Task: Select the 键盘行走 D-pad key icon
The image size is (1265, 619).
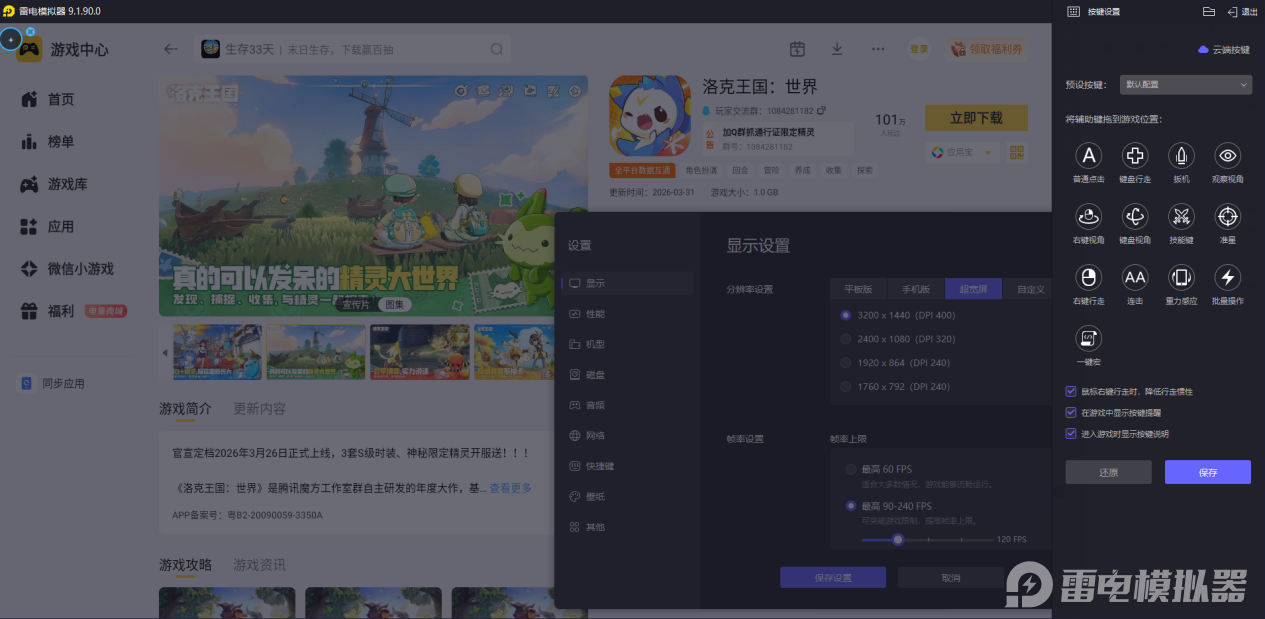Action: (x=1134, y=156)
